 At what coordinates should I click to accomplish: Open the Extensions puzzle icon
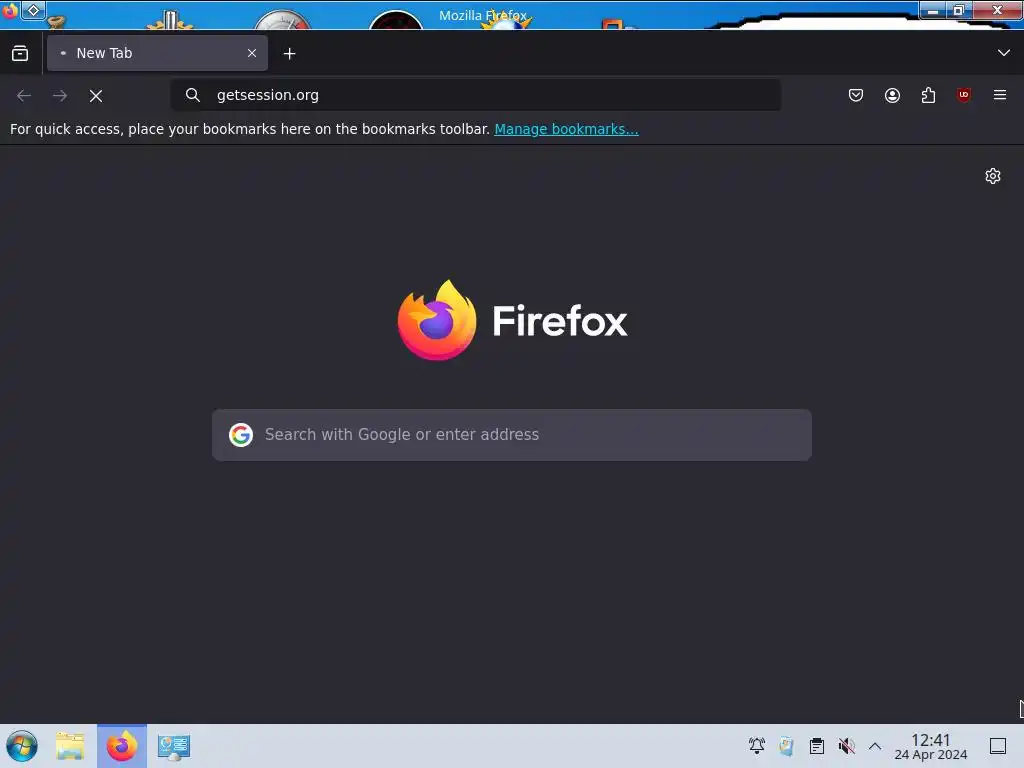pyautogui.click(x=928, y=95)
